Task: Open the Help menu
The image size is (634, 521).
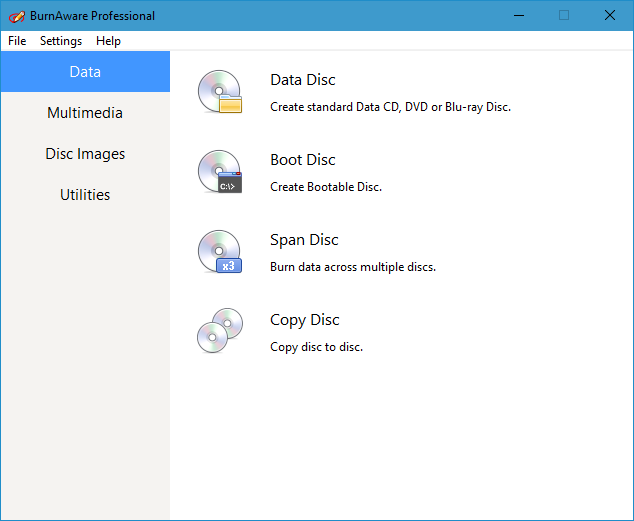Action: pyautogui.click(x=108, y=41)
